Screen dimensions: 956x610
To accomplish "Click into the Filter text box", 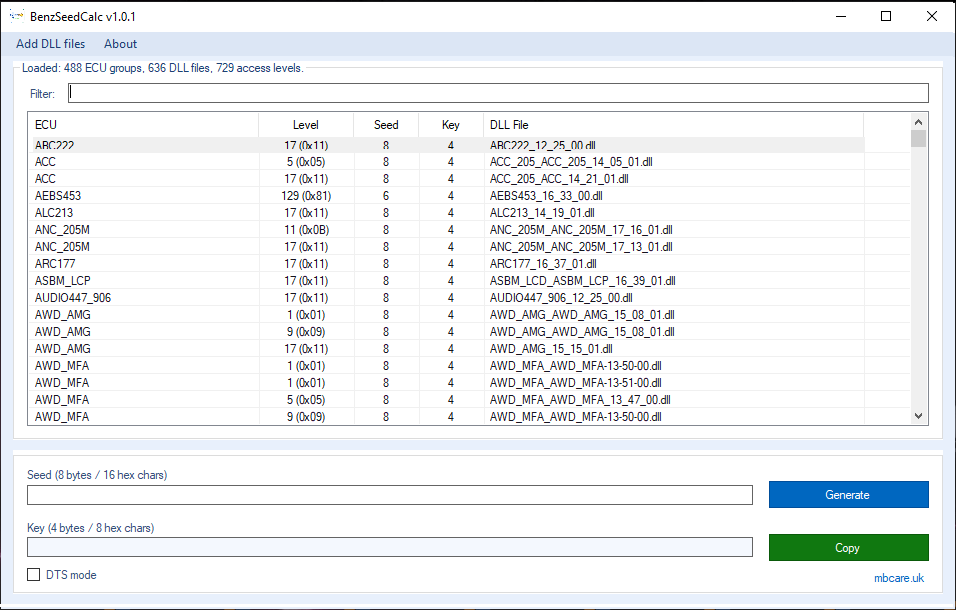I will [498, 93].
